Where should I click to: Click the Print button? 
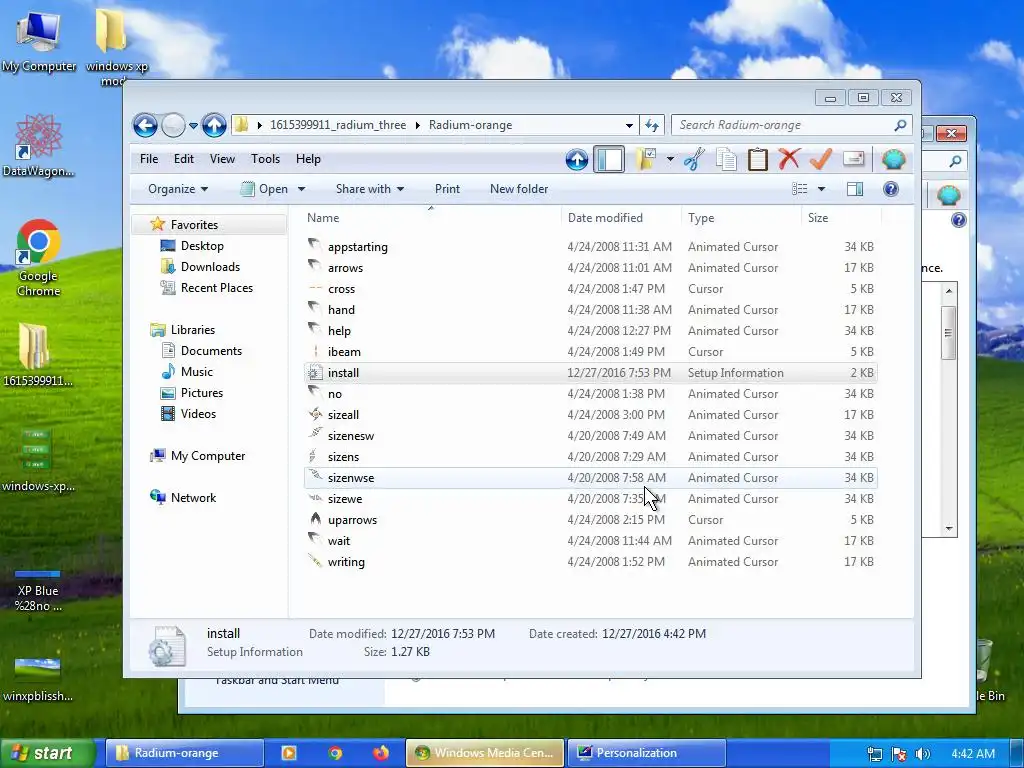pos(447,189)
